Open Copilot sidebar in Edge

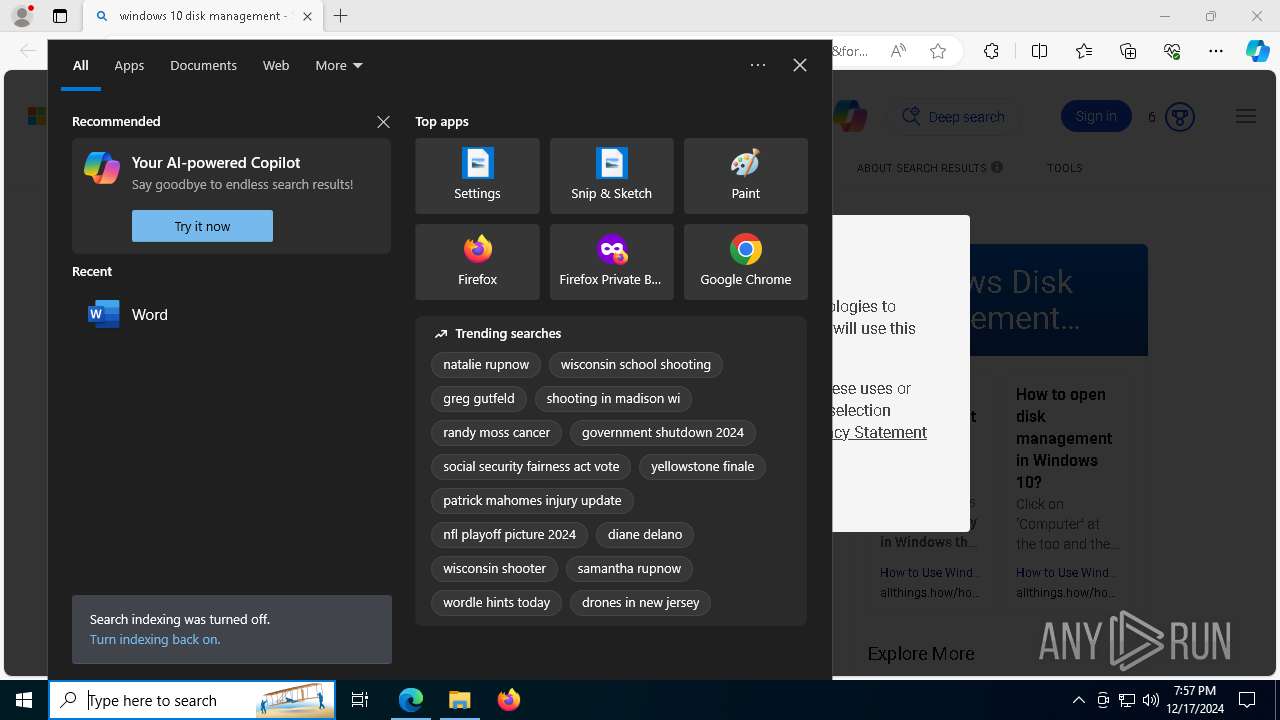(x=1258, y=51)
